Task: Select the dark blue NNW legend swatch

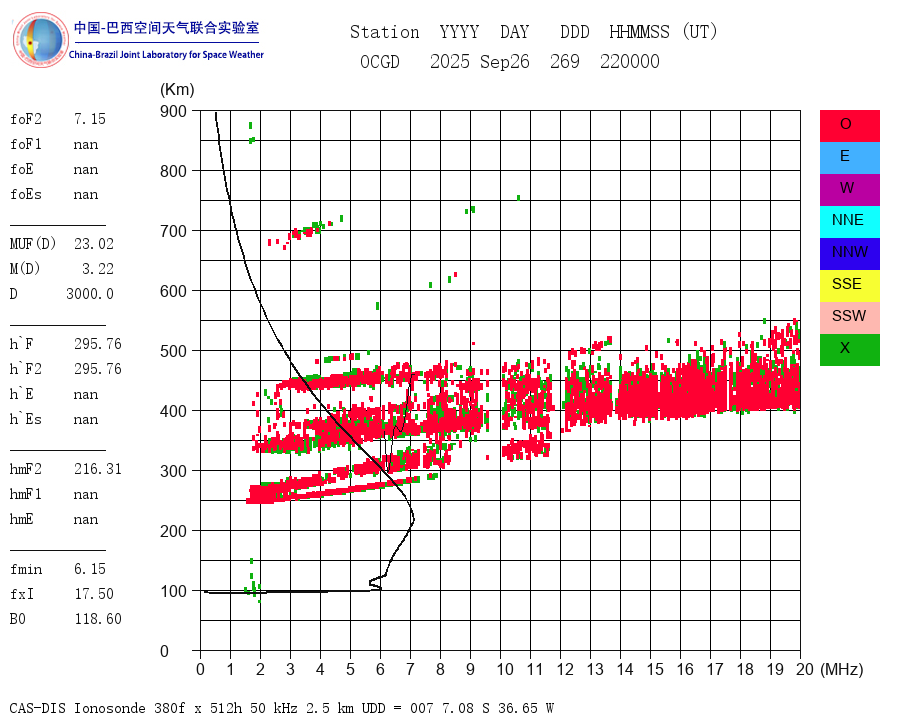Action: point(849,254)
